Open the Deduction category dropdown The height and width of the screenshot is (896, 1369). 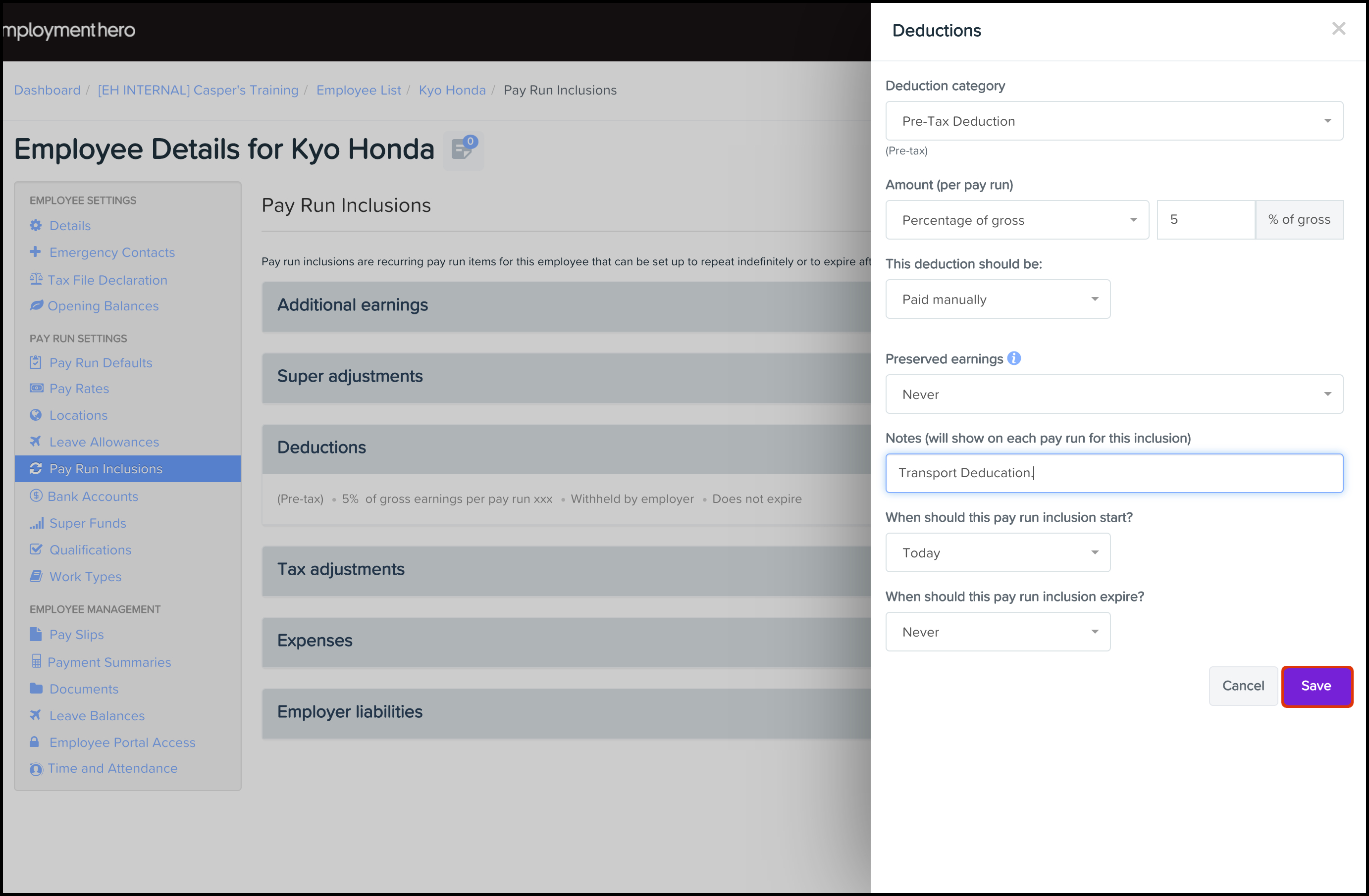click(x=1113, y=121)
